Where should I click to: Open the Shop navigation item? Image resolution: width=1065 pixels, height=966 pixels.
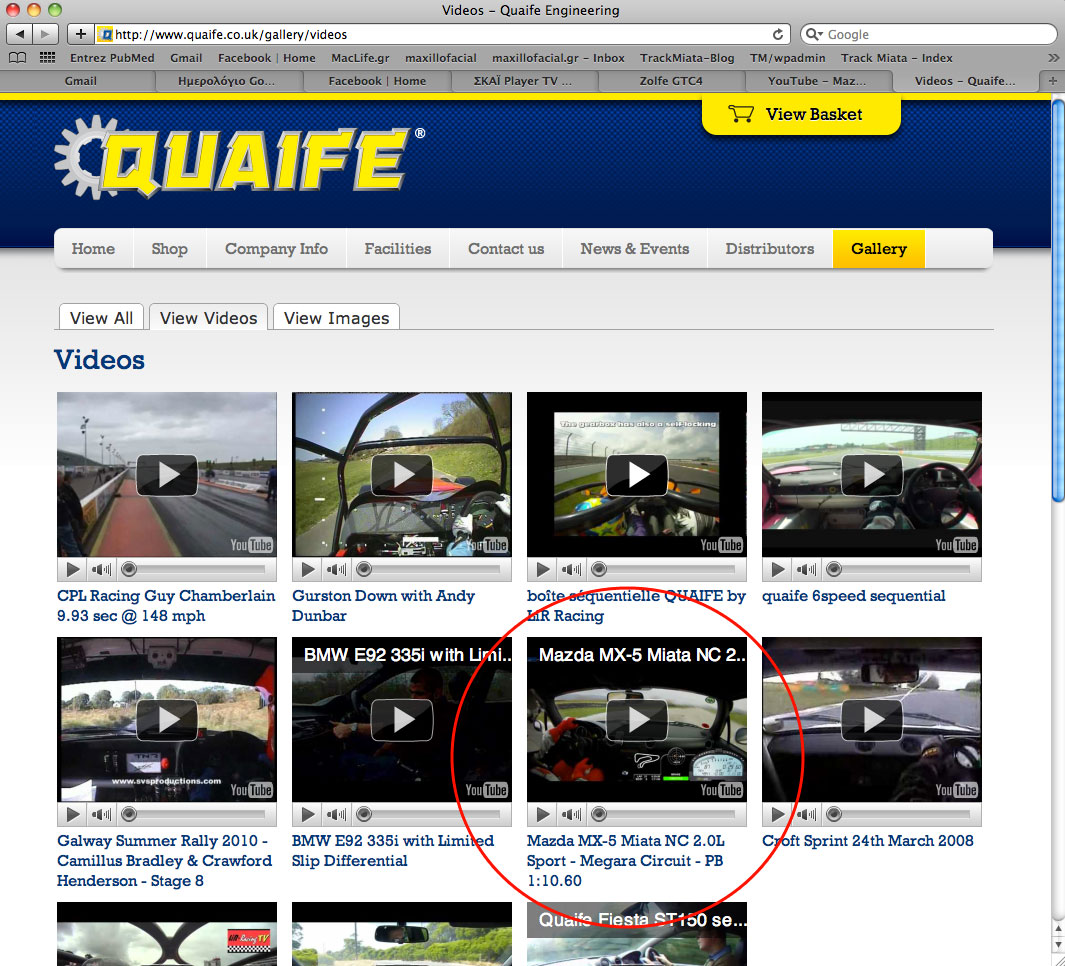(170, 249)
